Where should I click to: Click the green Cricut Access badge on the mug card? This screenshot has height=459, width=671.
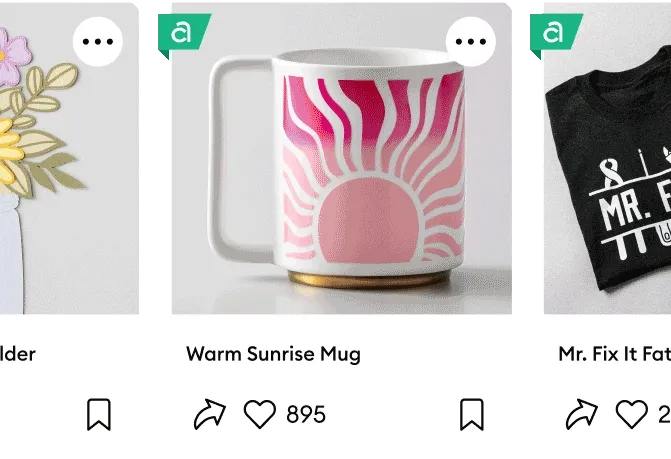184,36
